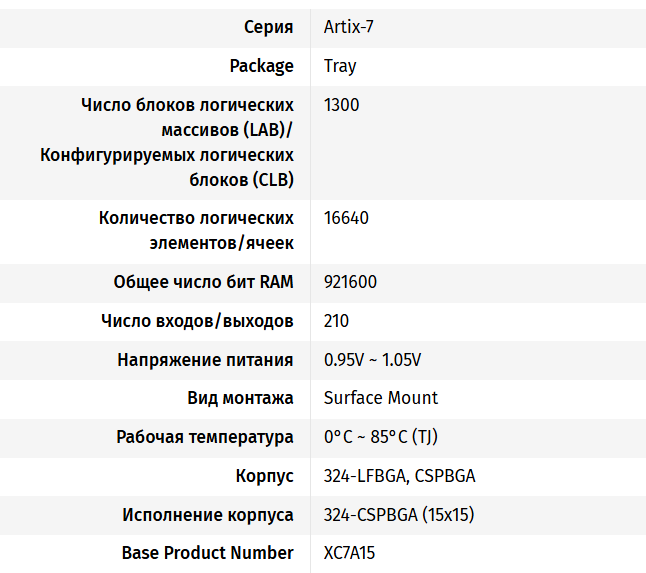The height and width of the screenshot is (573, 646).
Task: Click the 324-CSPBGA (15x15) value
Action: [398, 515]
